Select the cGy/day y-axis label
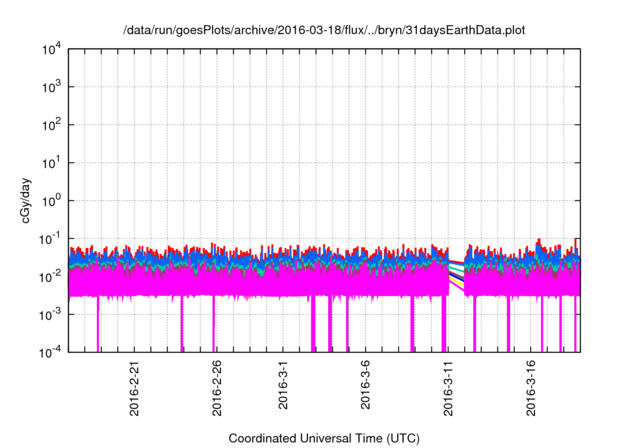The height and width of the screenshot is (448, 640). pos(26,200)
